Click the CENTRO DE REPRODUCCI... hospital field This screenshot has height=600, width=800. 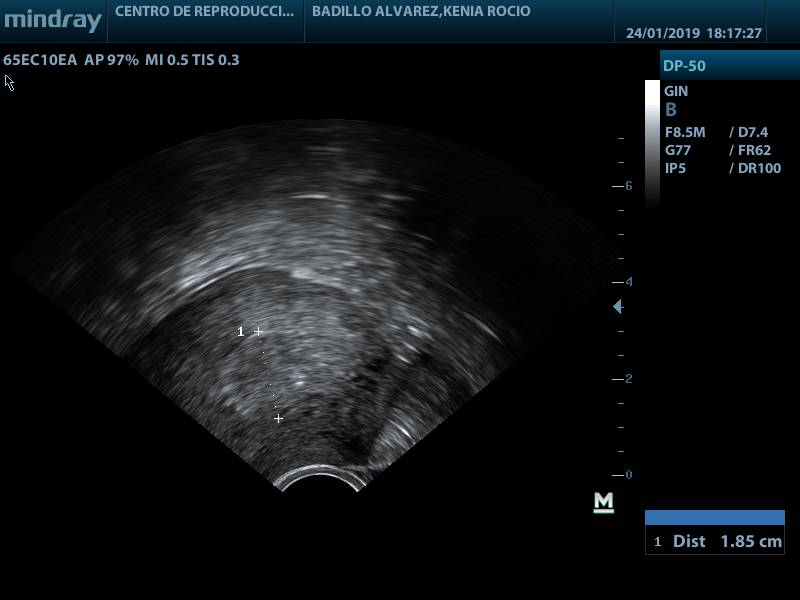[204, 12]
